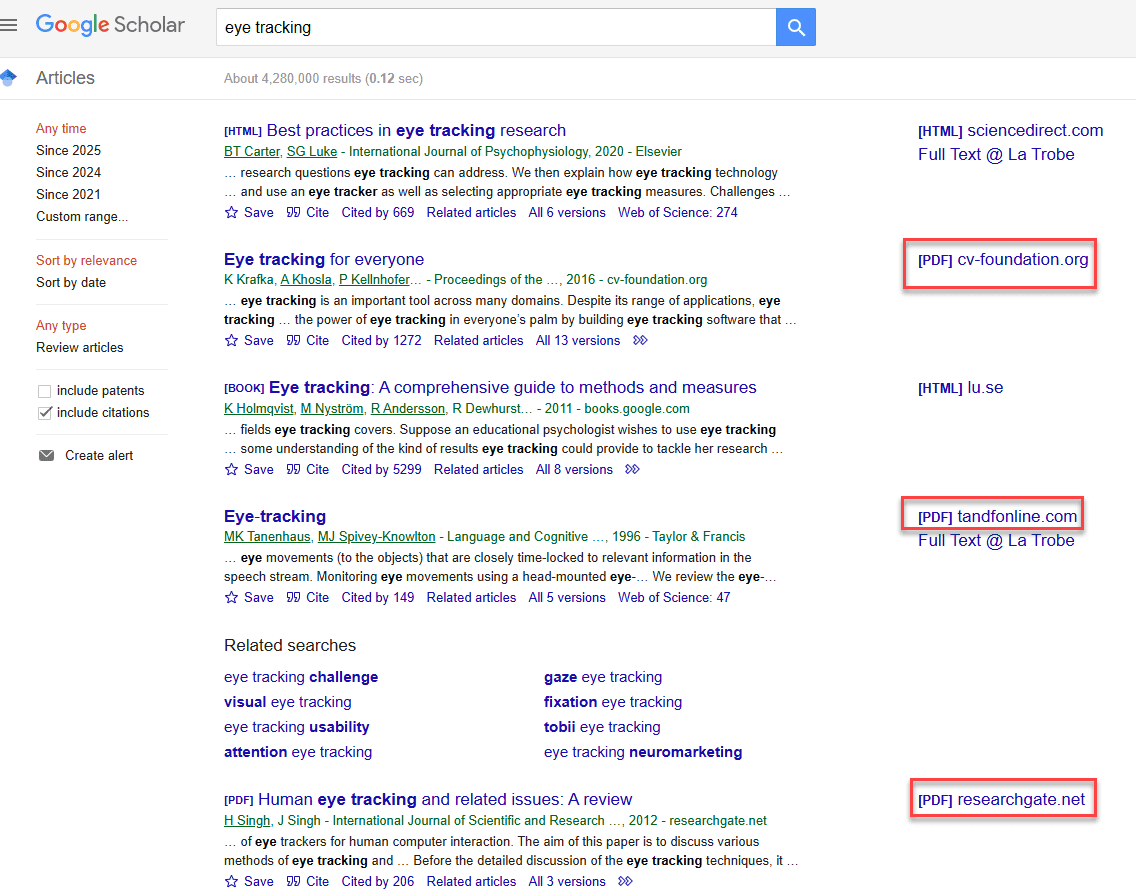Click Save star for Eye tracking for everyone
The height and width of the screenshot is (894, 1136).
point(231,341)
